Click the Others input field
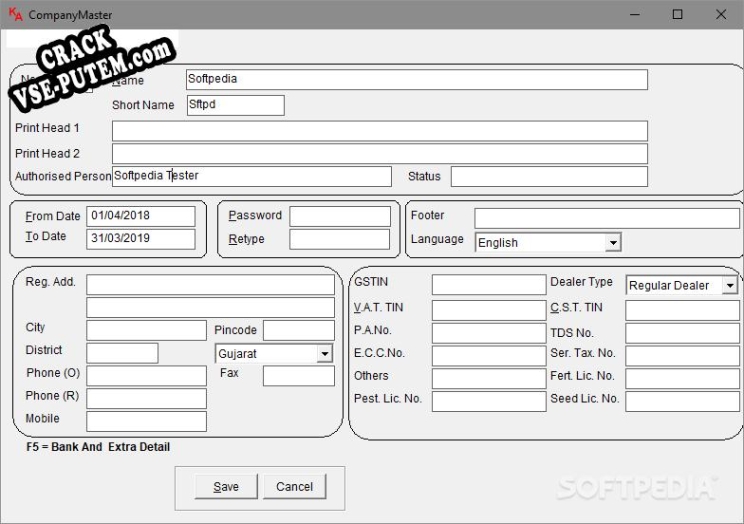 point(489,379)
